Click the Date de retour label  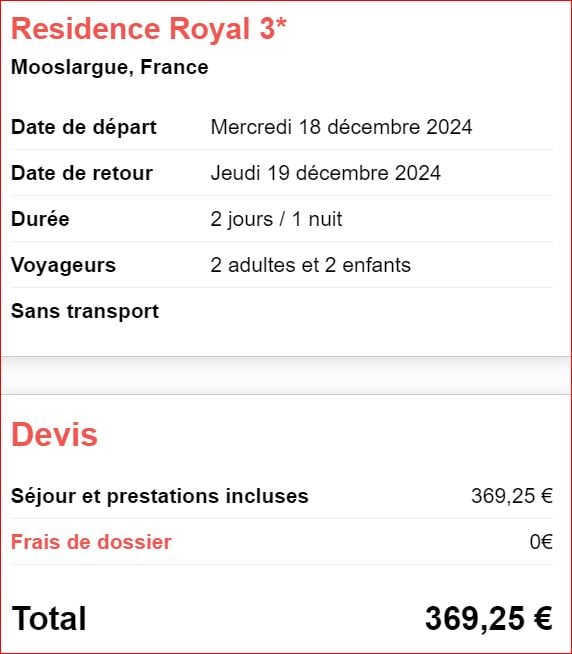coord(82,173)
